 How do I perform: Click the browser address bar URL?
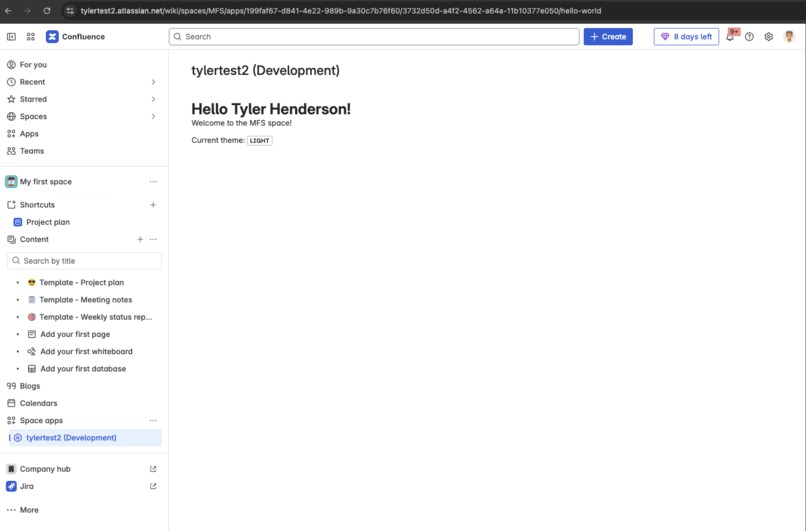tap(341, 11)
